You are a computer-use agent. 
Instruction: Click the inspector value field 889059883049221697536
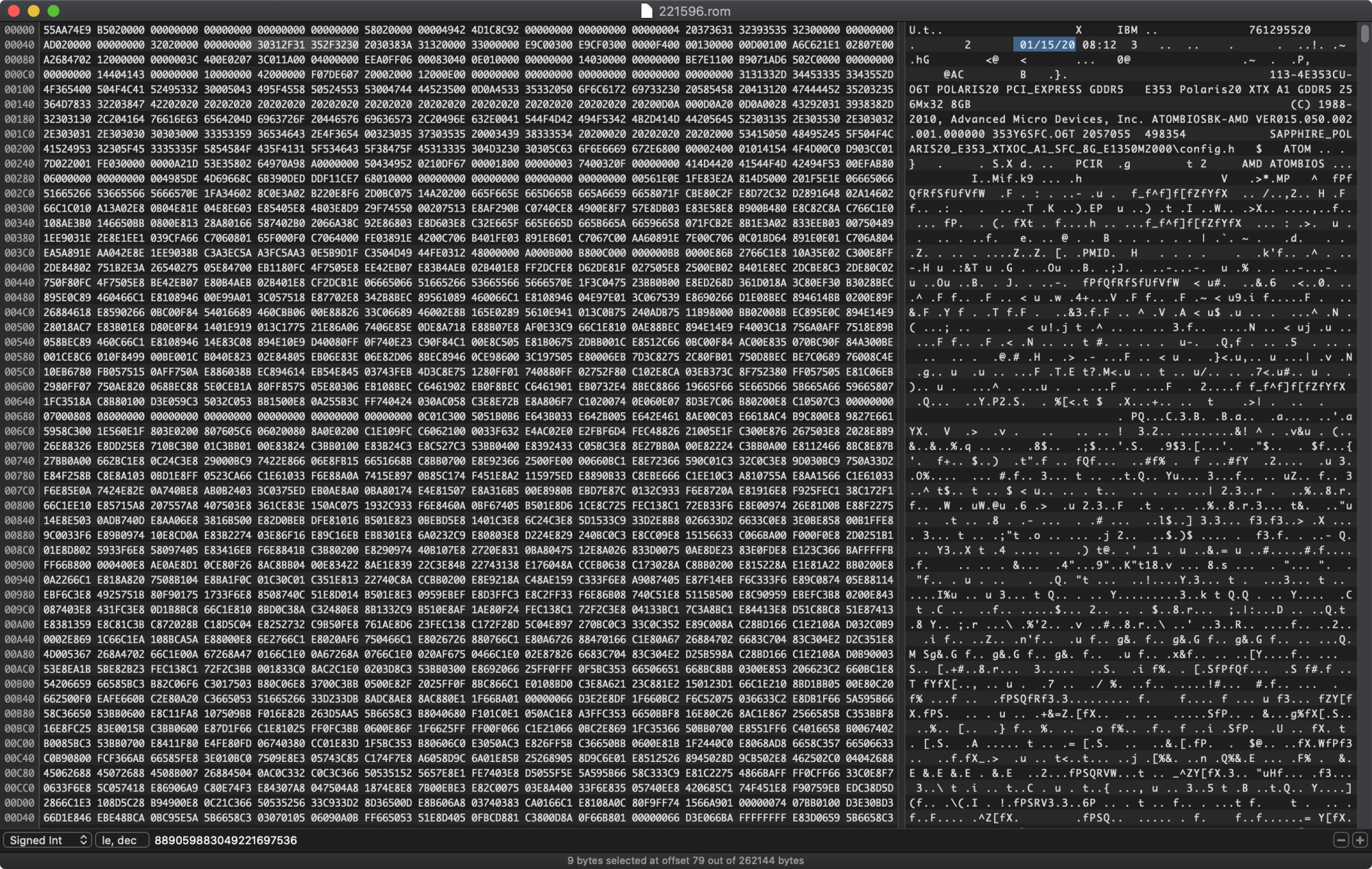[226, 840]
